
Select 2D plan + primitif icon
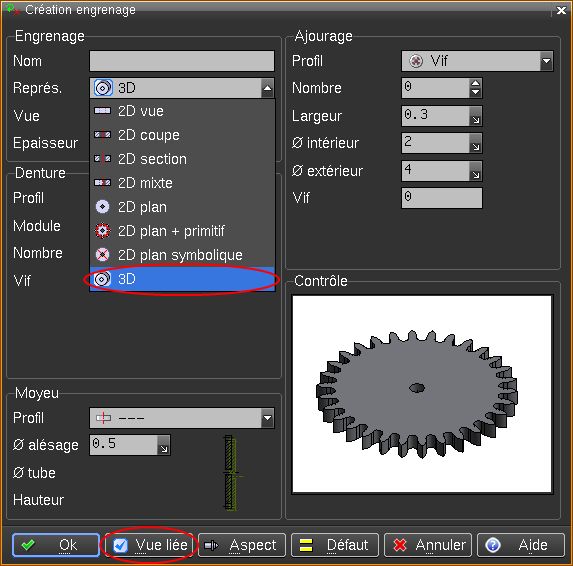[x=102, y=231]
